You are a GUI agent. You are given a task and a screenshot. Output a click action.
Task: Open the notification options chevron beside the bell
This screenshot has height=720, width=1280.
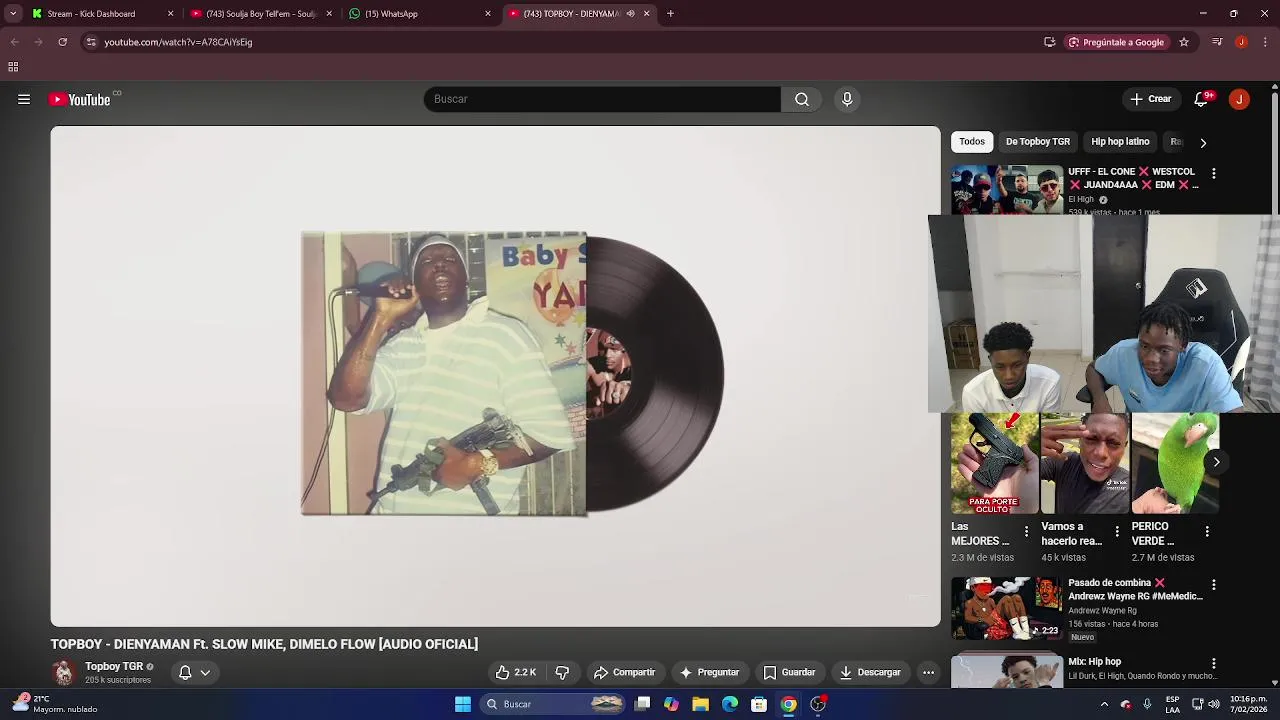pyautogui.click(x=205, y=673)
